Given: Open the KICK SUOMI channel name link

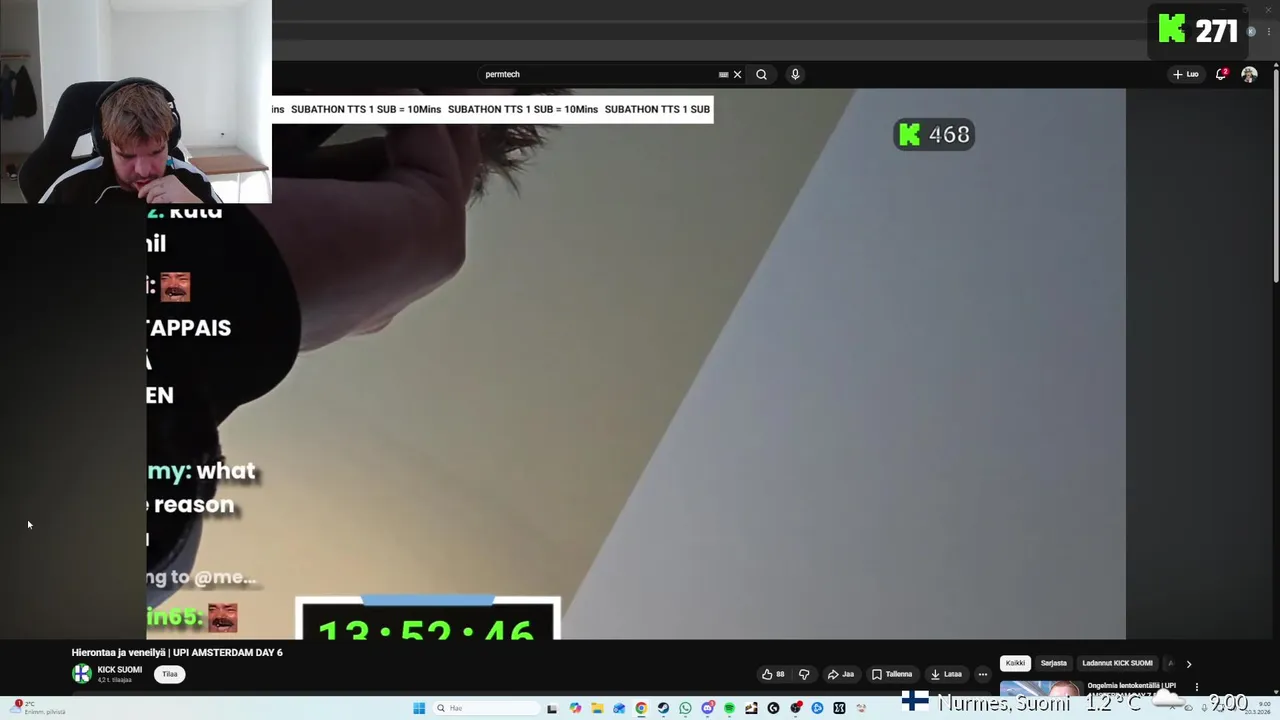Looking at the screenshot, I should click(119, 670).
